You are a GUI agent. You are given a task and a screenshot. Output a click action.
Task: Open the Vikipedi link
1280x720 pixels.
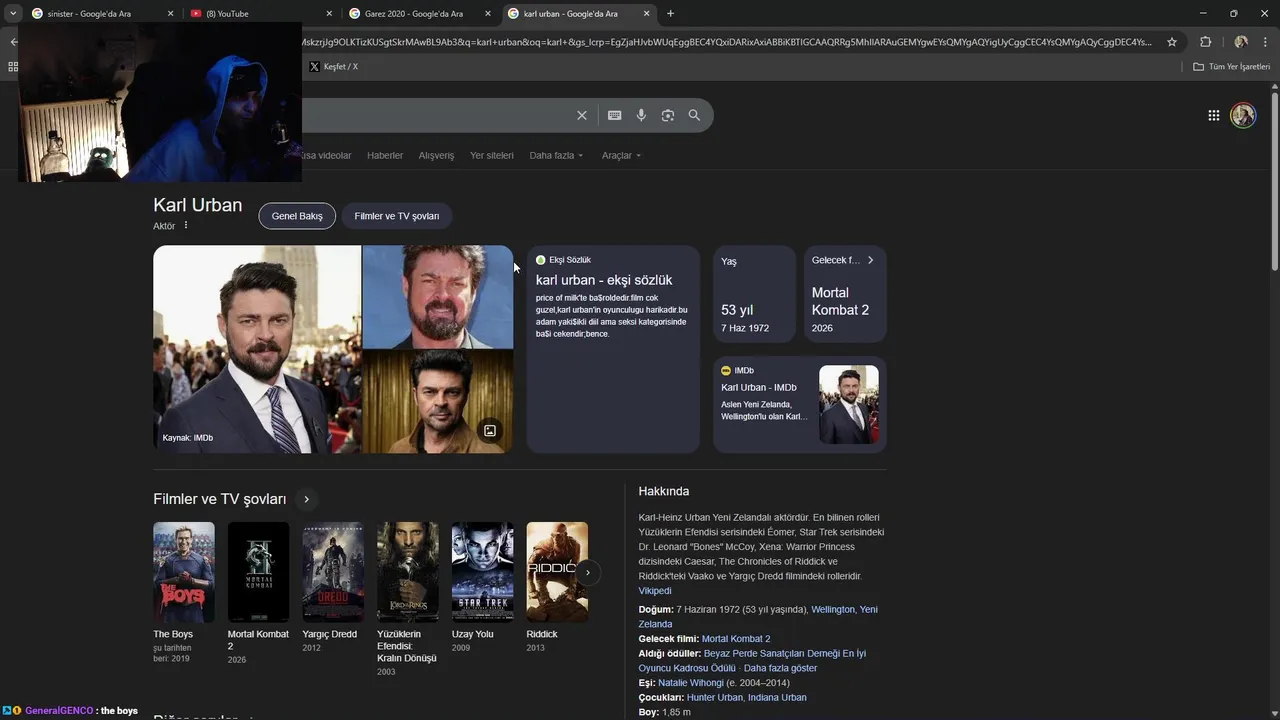655,591
